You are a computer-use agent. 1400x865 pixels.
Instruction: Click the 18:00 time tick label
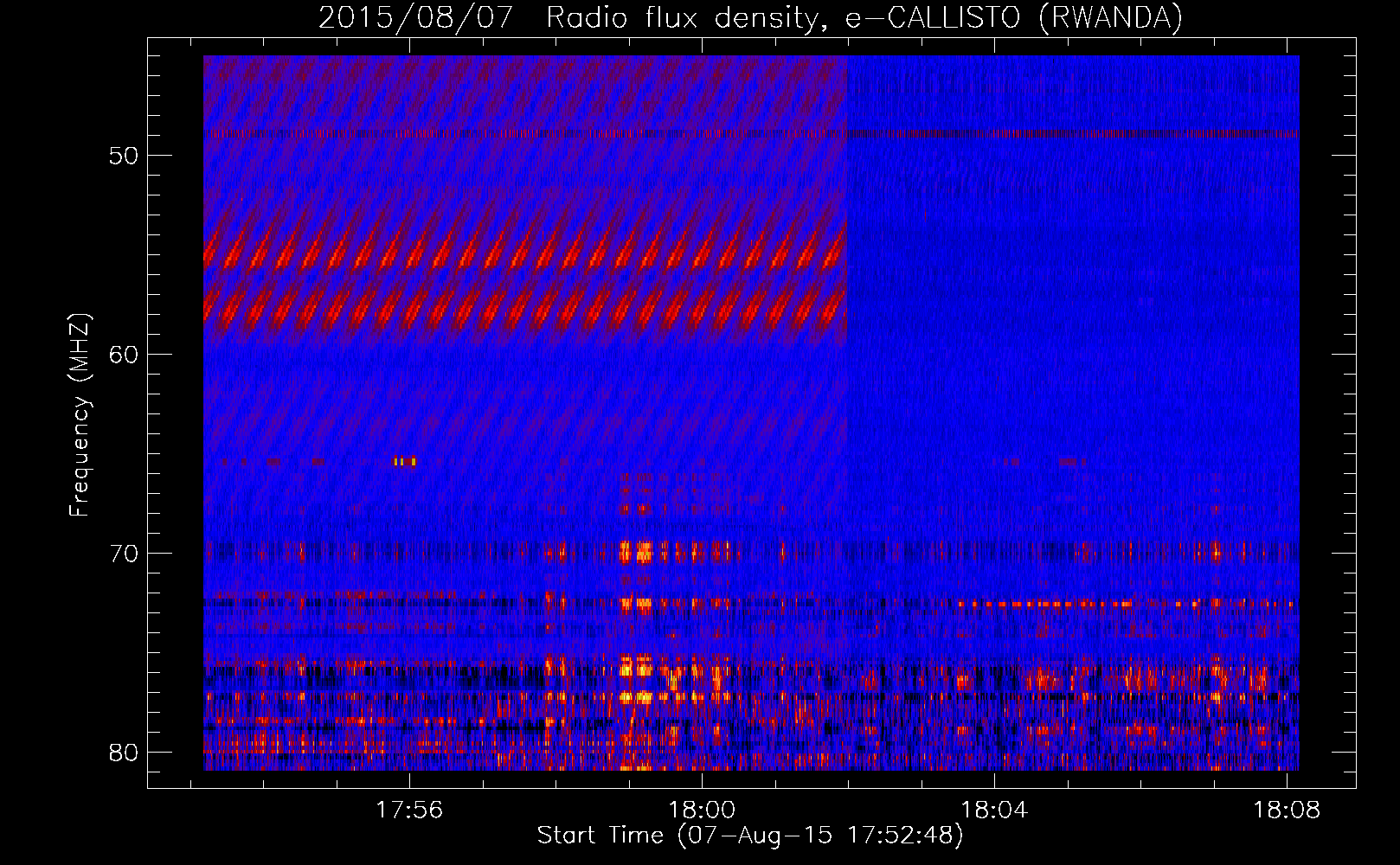(702, 810)
